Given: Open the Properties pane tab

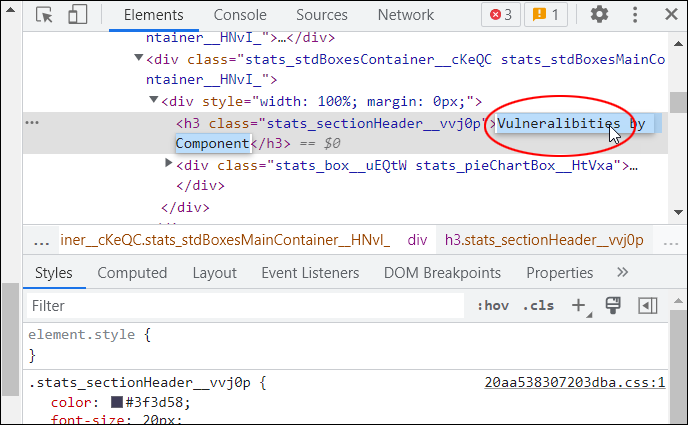Looking at the screenshot, I should click(x=560, y=273).
